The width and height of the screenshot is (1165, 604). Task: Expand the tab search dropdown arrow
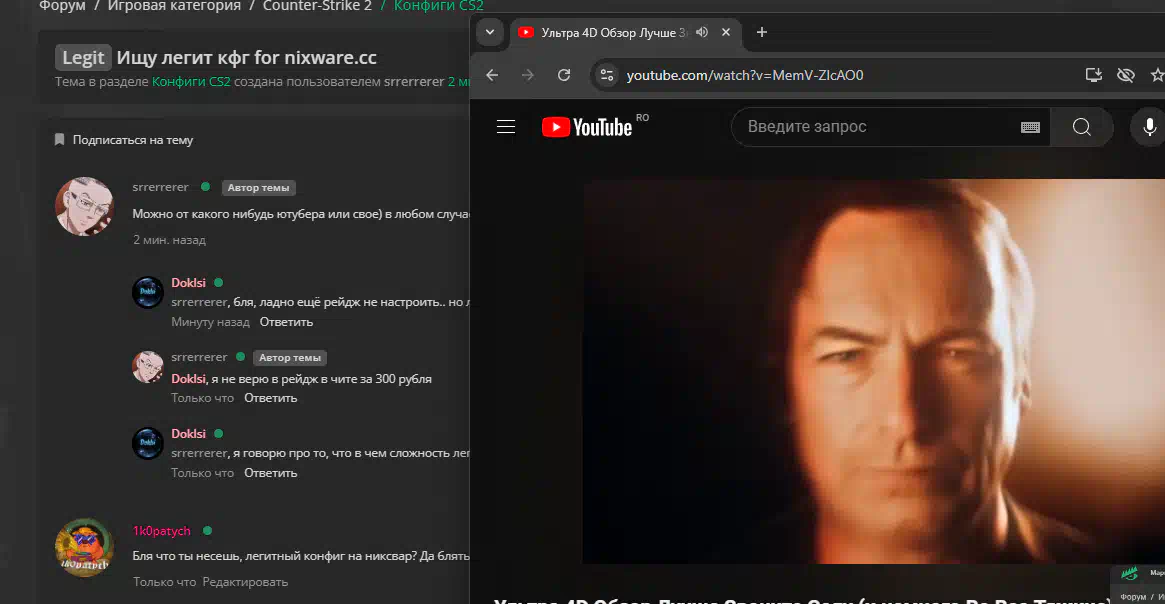coord(490,32)
